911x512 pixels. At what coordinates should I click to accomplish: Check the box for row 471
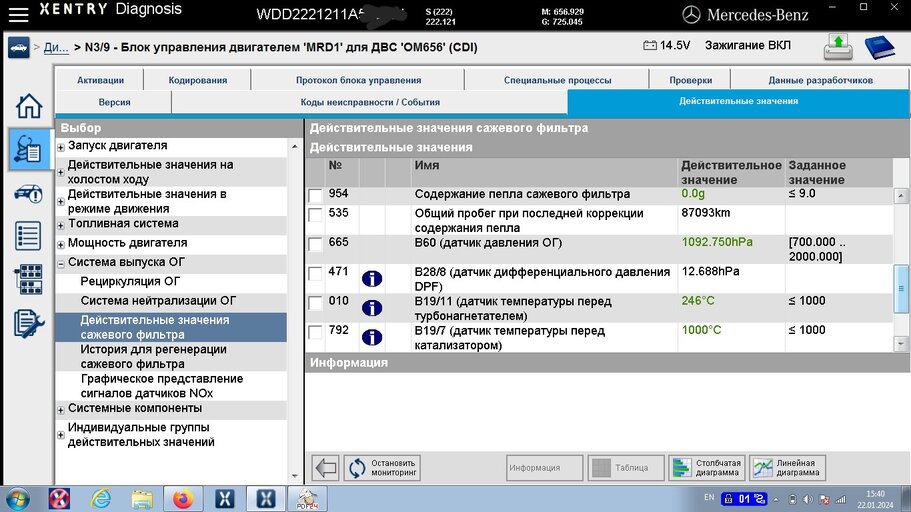pos(315,273)
